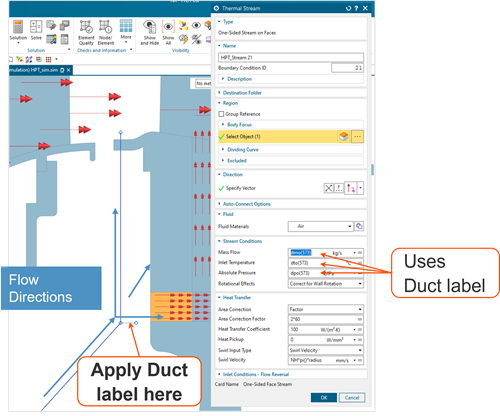
Task: Expand the Solution group launcher arrow
Action: [69, 50]
